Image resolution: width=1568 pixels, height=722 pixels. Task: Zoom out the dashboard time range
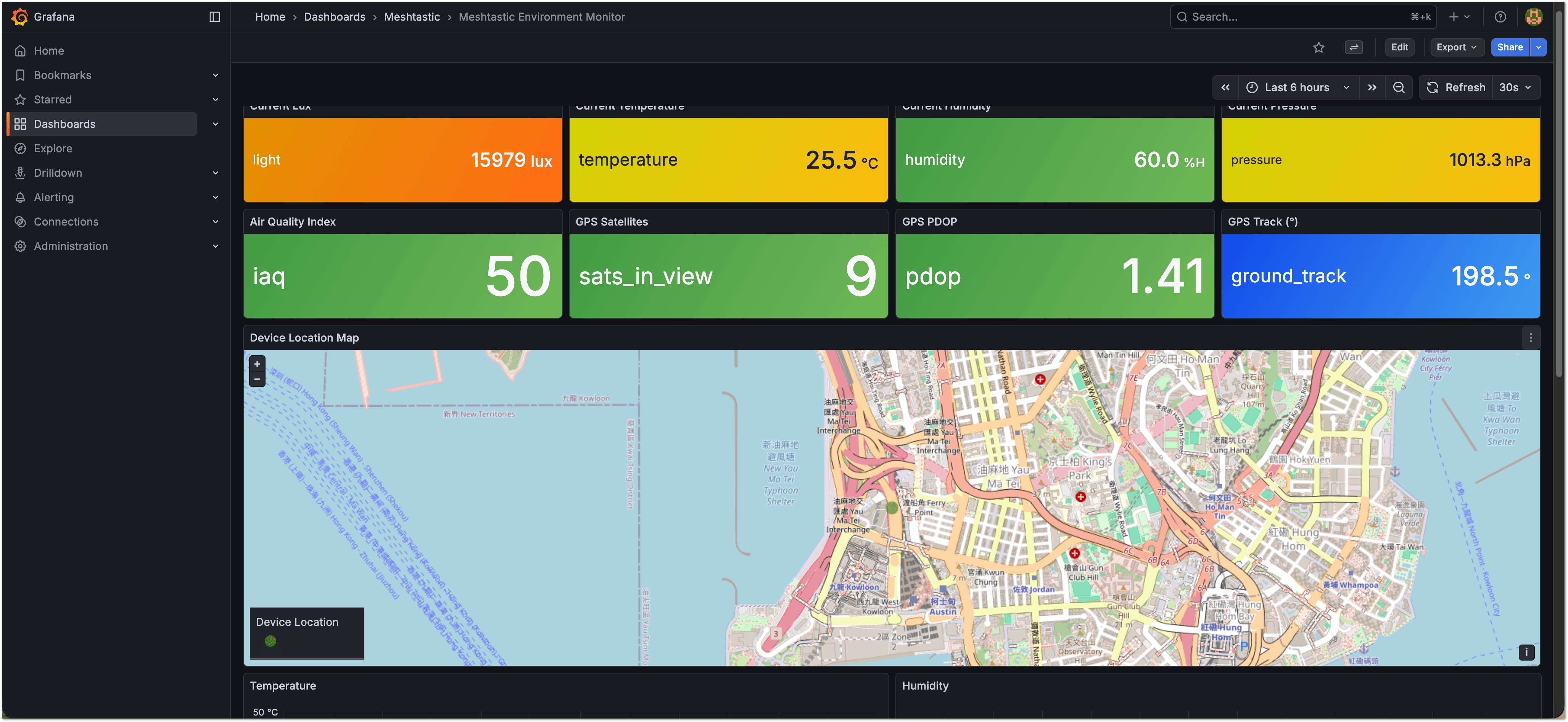coord(1399,87)
